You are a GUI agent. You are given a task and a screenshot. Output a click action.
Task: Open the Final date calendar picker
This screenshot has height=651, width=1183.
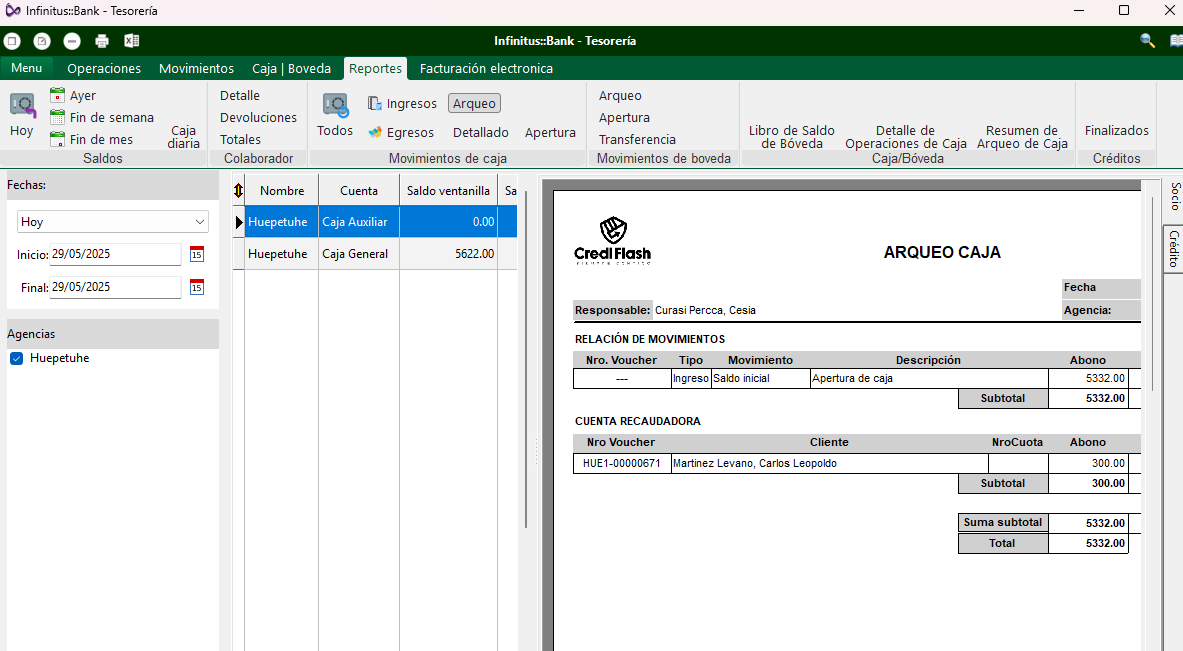coord(197,288)
